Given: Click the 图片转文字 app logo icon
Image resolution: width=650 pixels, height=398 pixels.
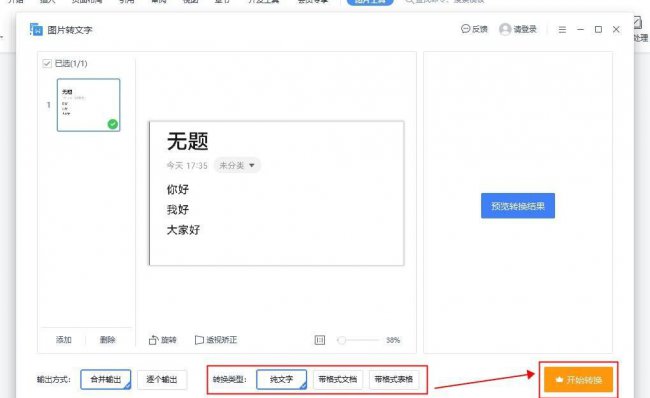Looking at the screenshot, I should pyautogui.click(x=36, y=29).
